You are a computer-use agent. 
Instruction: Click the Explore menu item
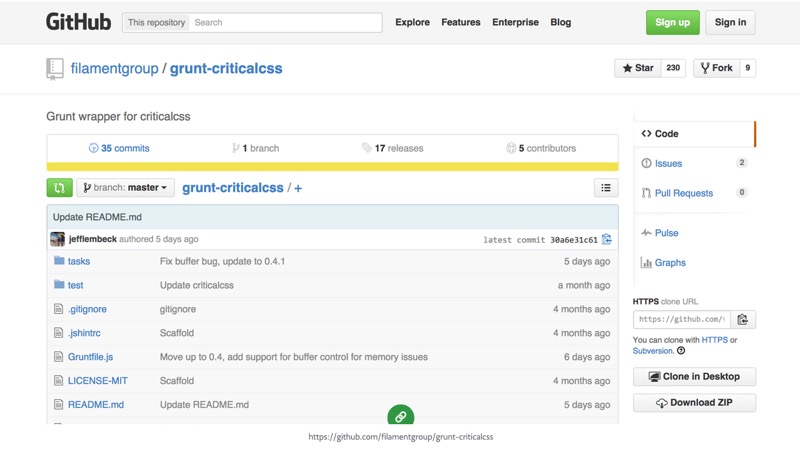tap(412, 22)
